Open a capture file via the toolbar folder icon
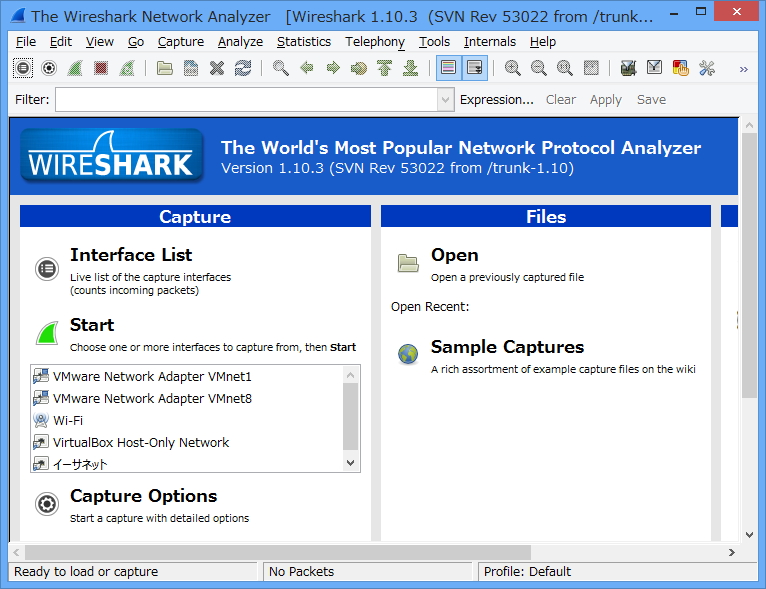 [x=165, y=68]
